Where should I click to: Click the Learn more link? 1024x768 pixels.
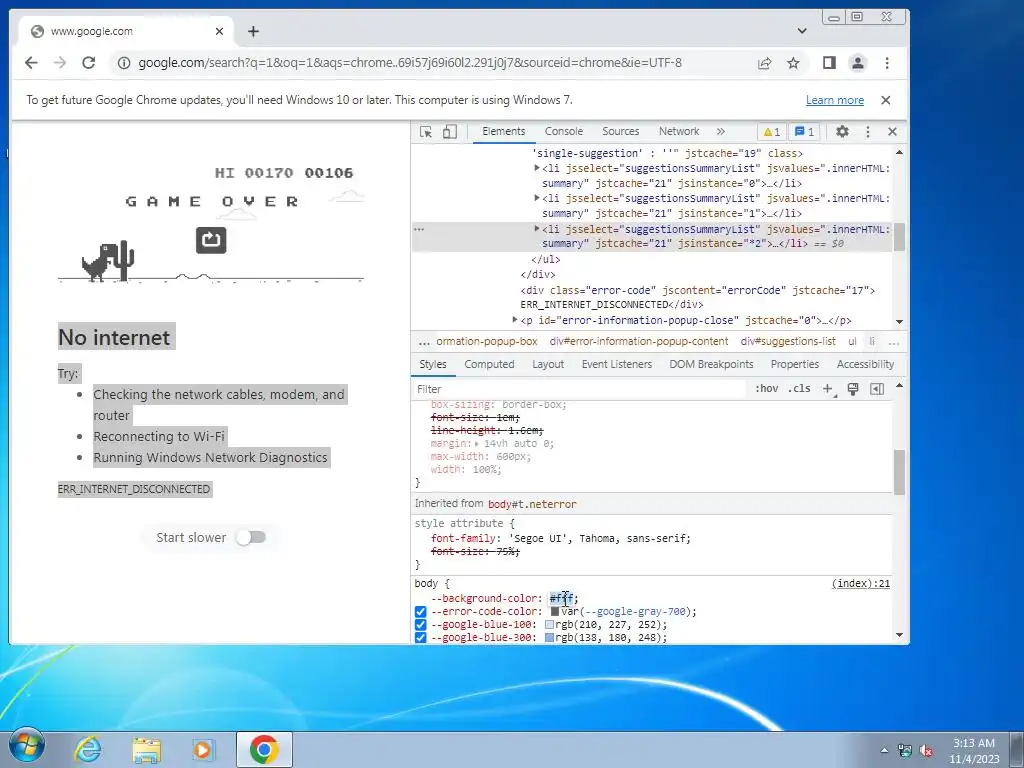pos(835,100)
